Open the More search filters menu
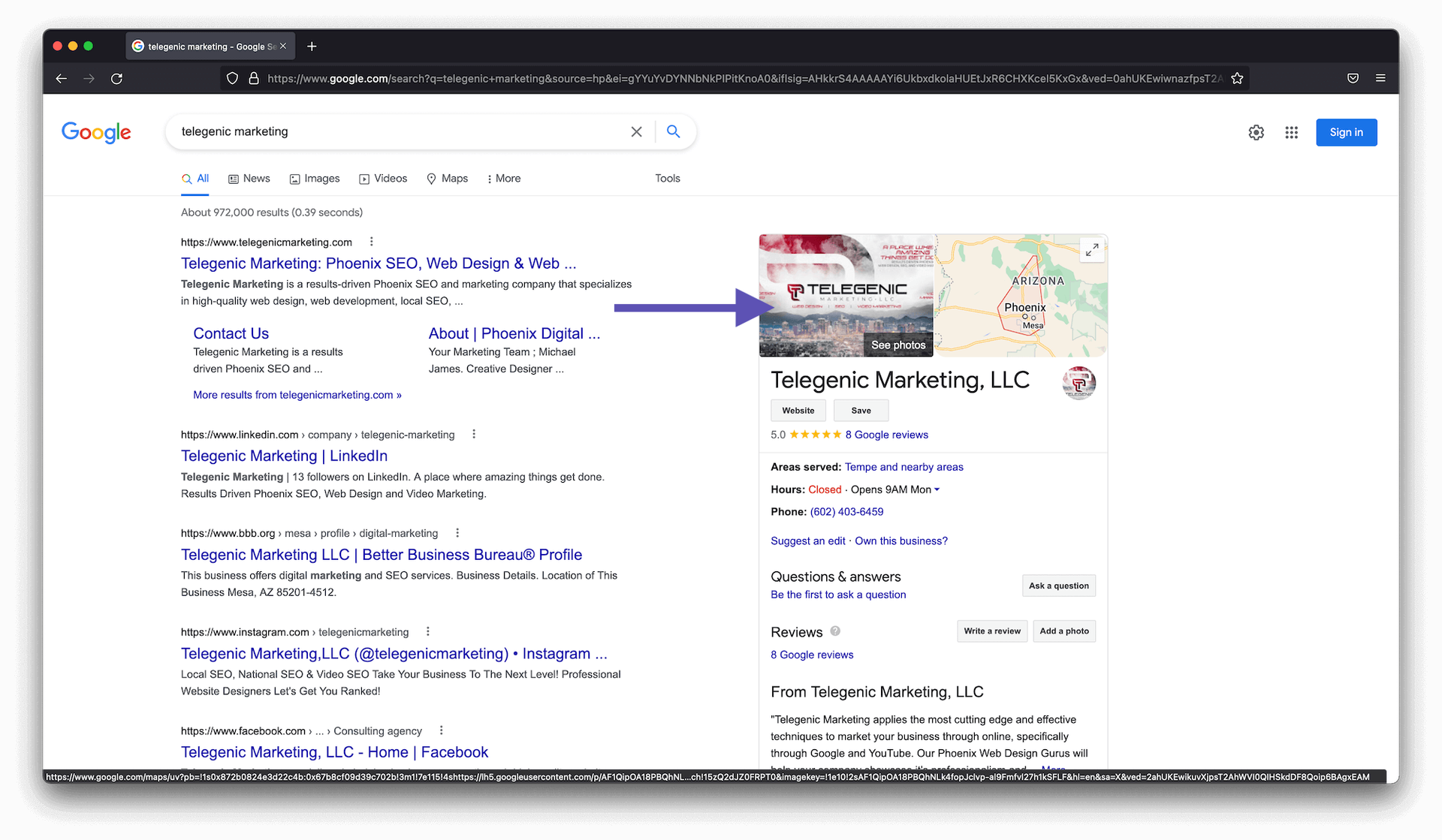This screenshot has width=1442, height=840. pyautogui.click(x=503, y=179)
